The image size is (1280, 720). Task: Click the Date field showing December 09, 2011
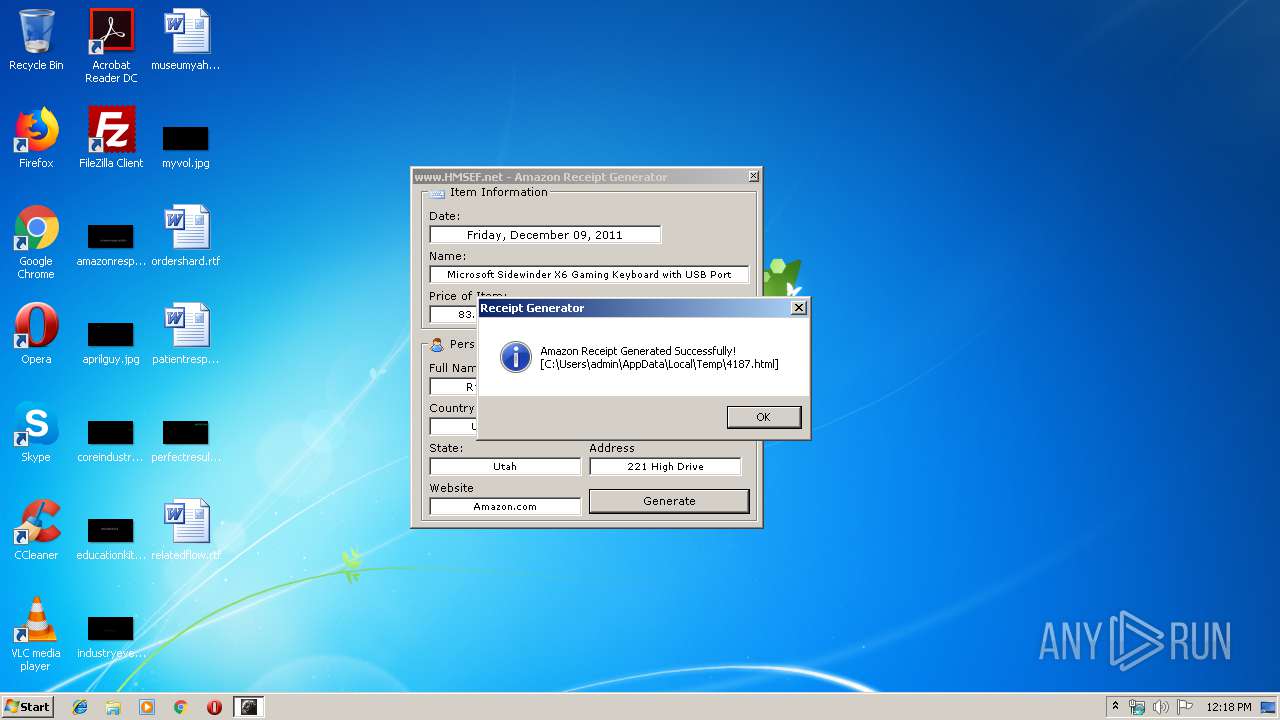545,235
